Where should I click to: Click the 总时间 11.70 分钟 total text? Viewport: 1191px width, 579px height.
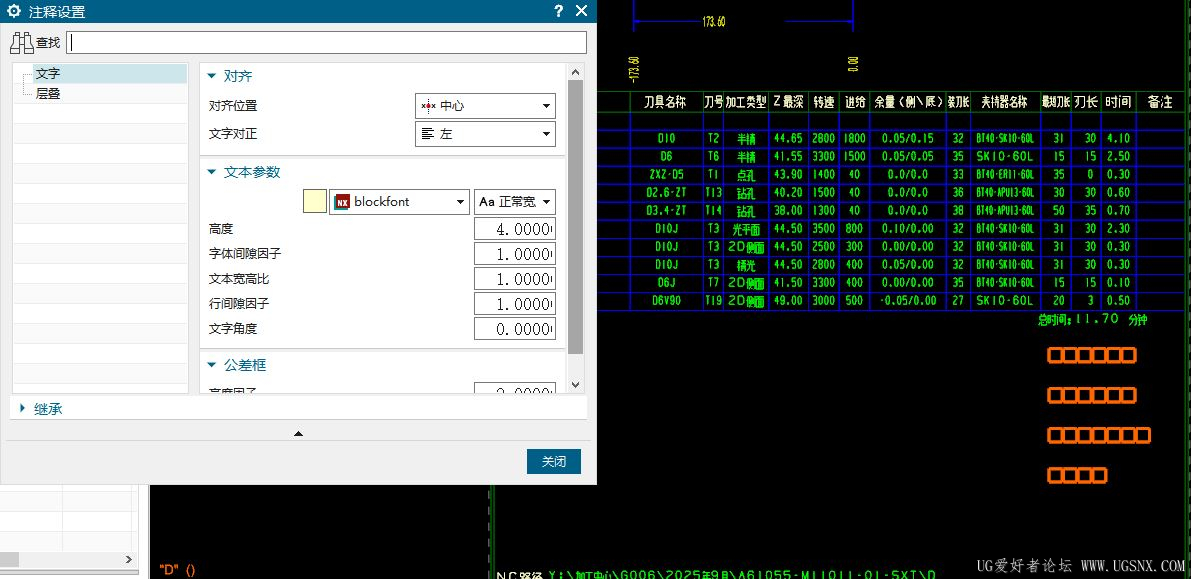click(1092, 320)
